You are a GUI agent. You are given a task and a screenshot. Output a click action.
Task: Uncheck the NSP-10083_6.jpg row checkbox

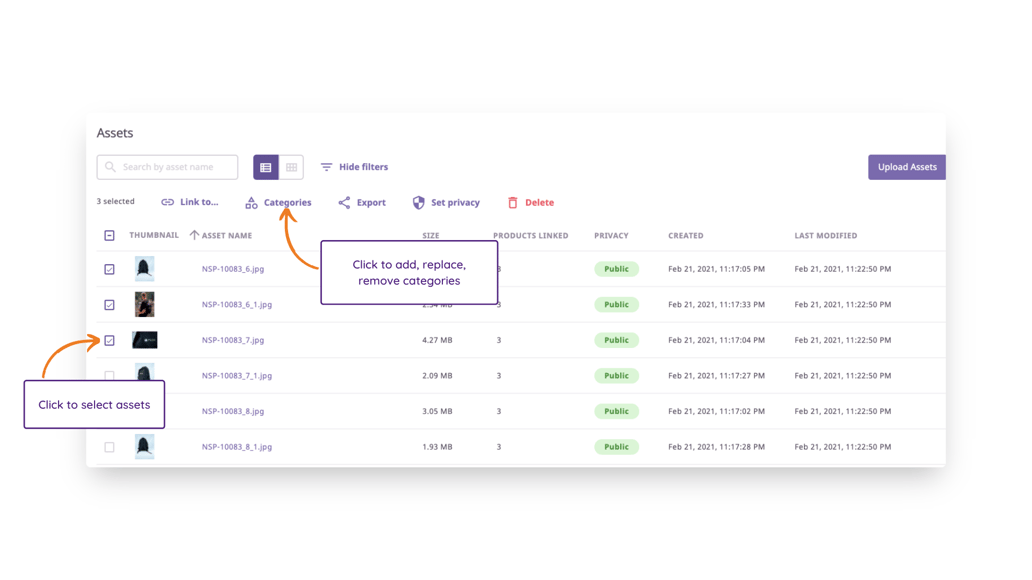(x=110, y=269)
